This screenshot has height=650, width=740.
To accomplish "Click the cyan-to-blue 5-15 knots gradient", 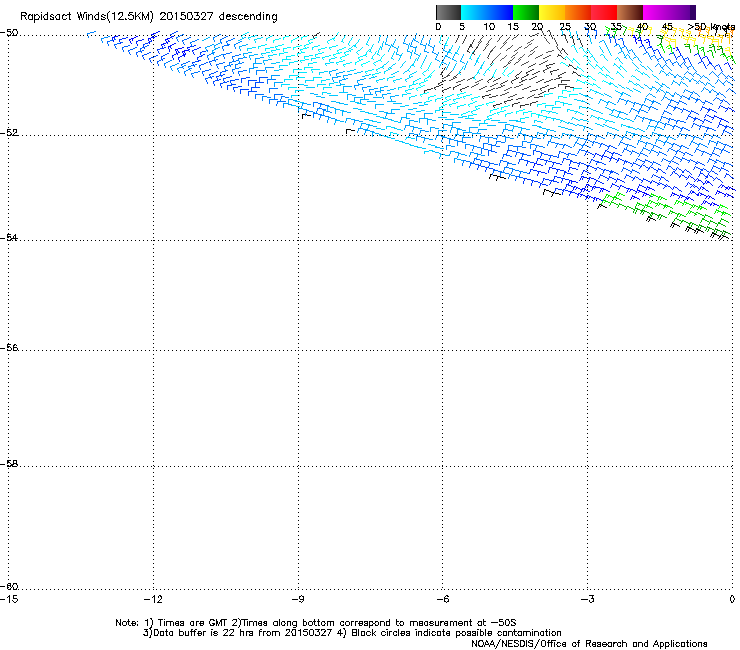I will [x=487, y=12].
